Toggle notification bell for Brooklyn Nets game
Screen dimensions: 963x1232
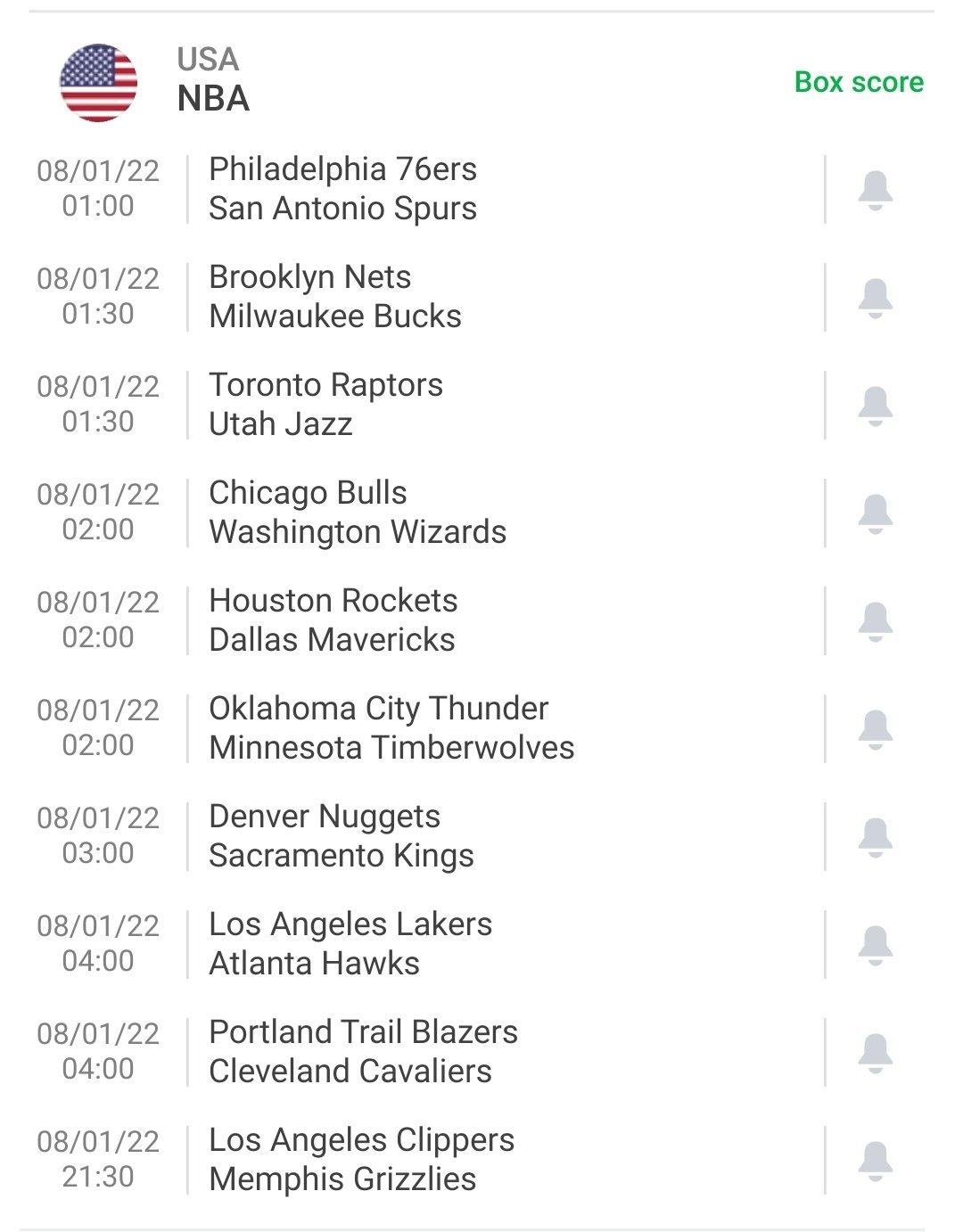(876, 298)
